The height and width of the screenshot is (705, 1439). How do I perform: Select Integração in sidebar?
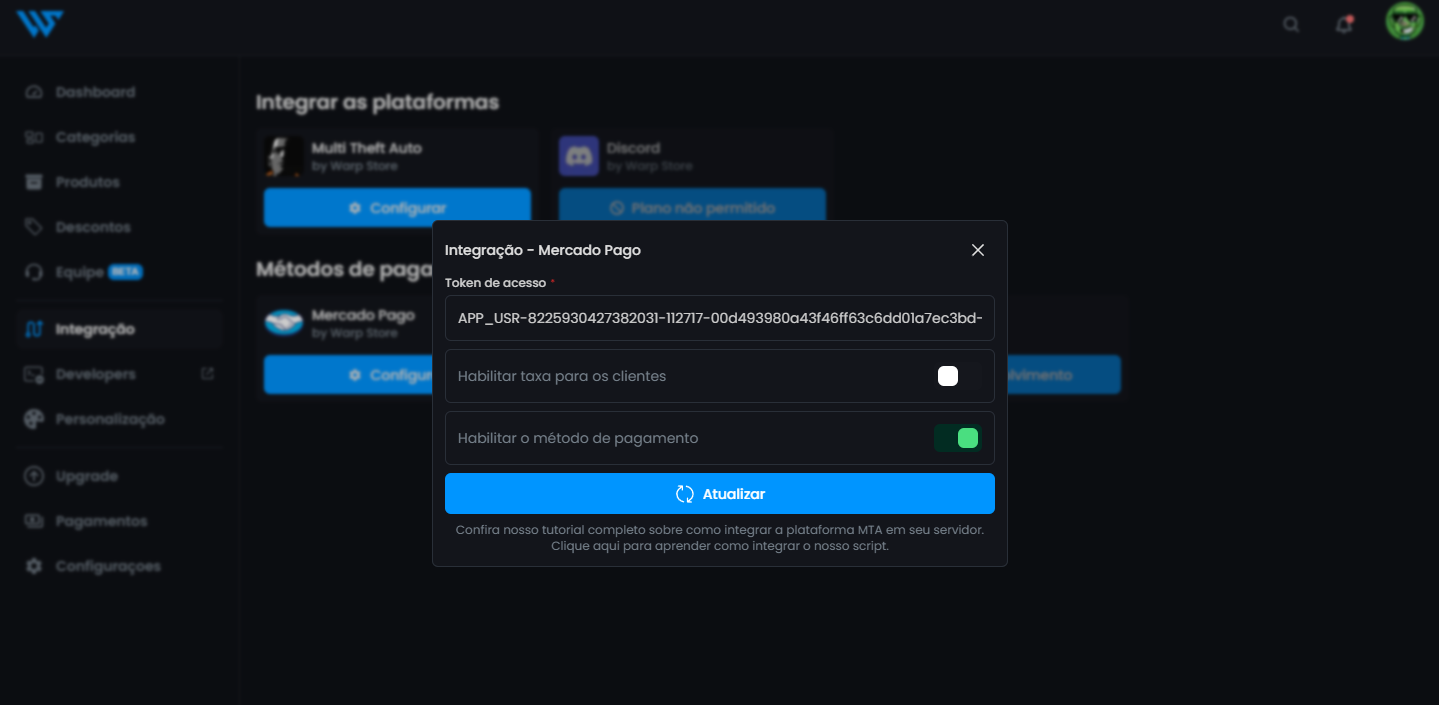click(x=119, y=329)
